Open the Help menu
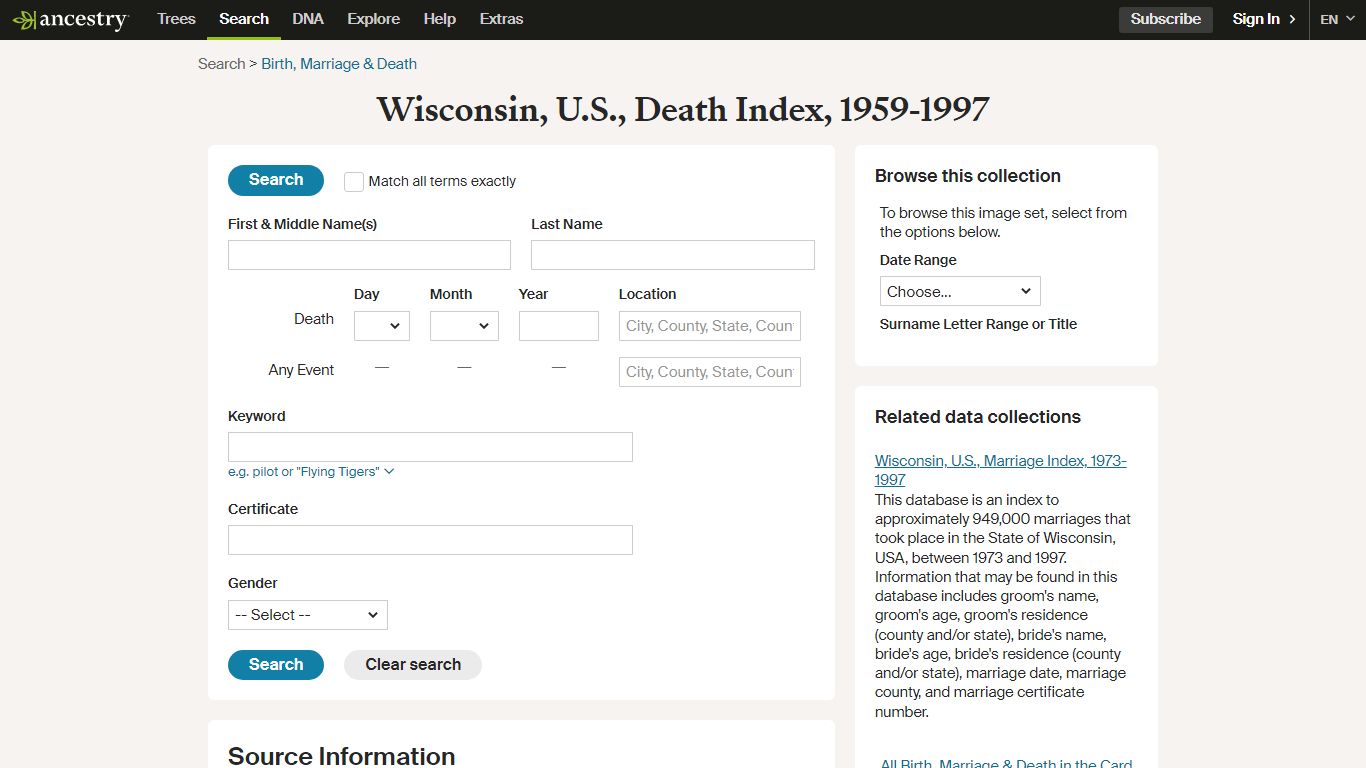 click(440, 19)
